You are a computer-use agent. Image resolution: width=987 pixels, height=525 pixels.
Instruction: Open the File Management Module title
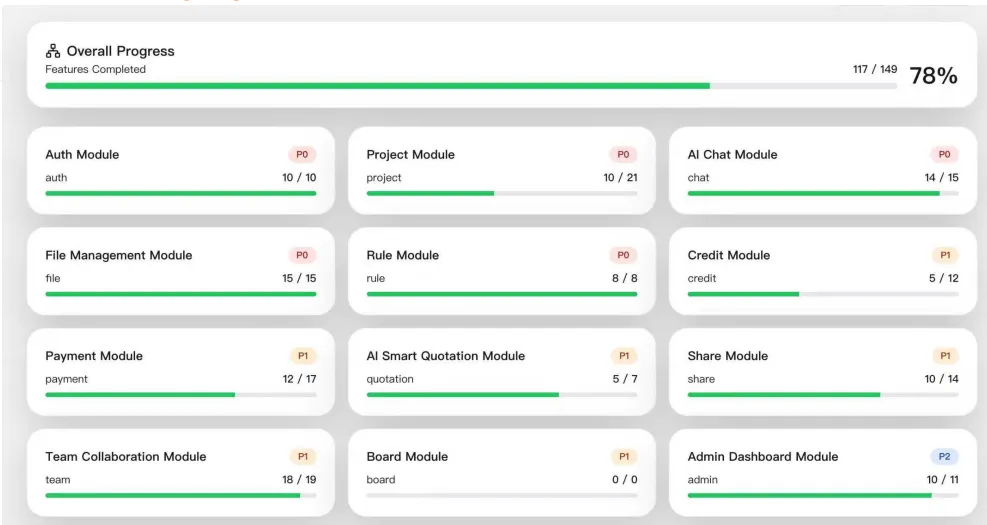[x=119, y=256]
